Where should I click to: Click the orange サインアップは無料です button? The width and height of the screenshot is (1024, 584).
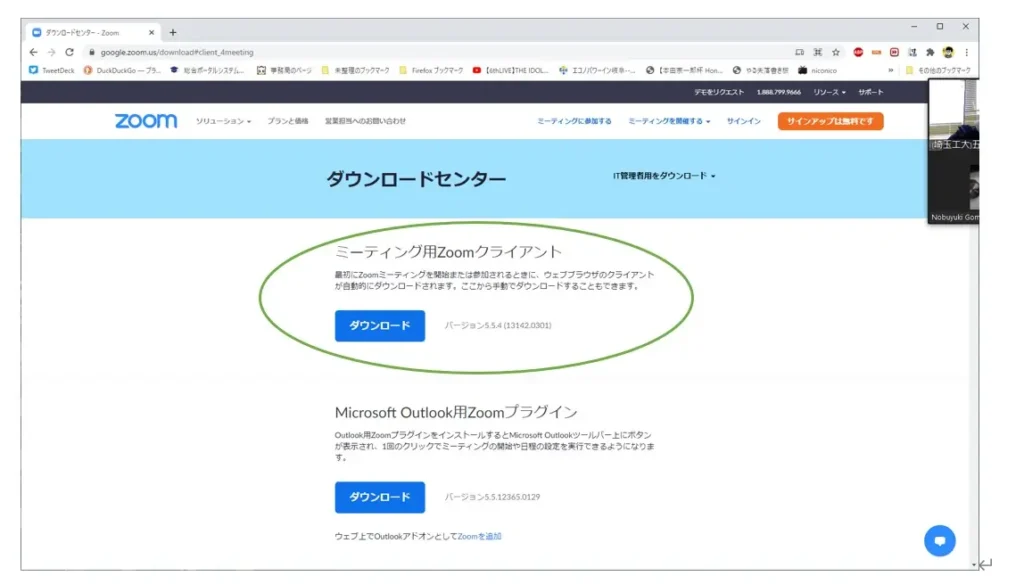(830, 121)
